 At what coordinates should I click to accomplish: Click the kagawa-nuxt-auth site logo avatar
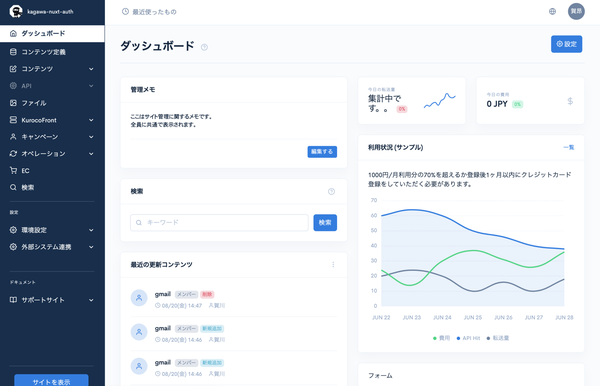point(16,11)
